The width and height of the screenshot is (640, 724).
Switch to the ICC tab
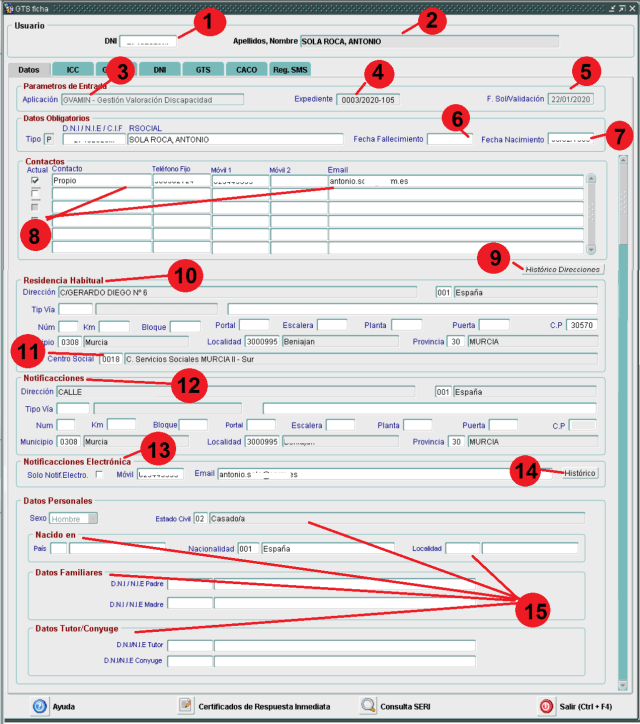coord(73,69)
